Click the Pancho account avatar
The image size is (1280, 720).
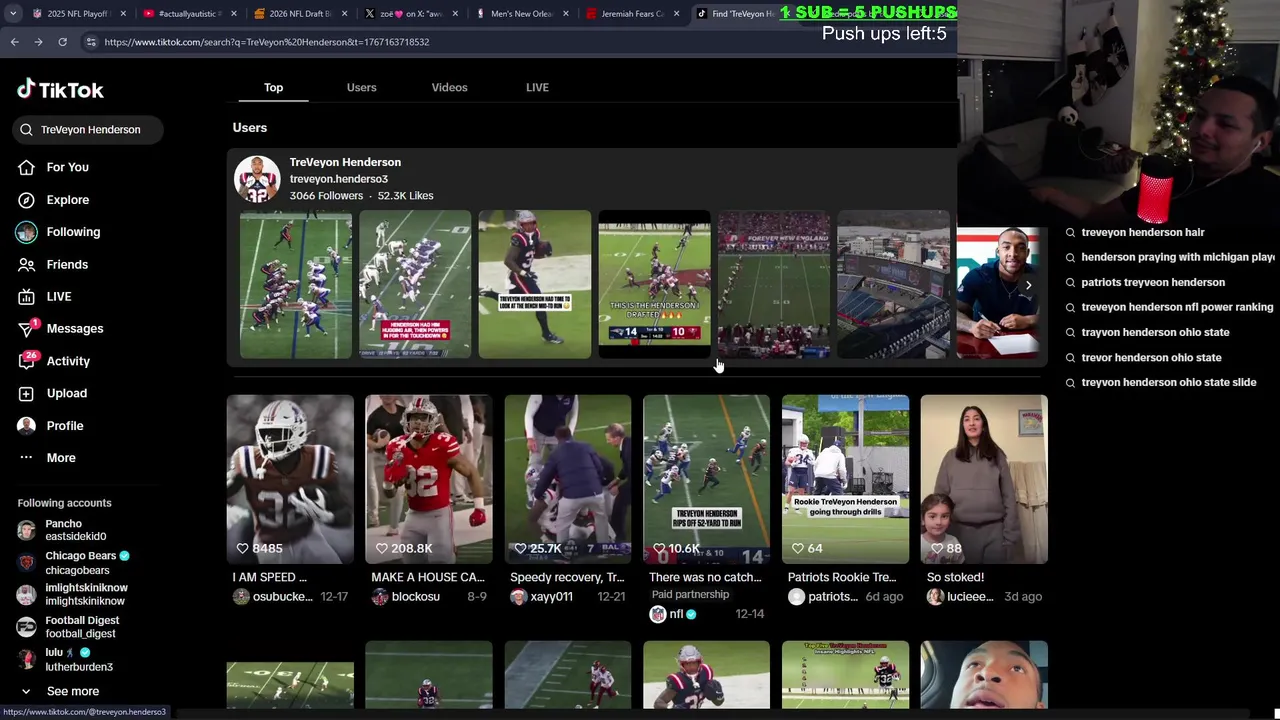pyautogui.click(x=26, y=530)
